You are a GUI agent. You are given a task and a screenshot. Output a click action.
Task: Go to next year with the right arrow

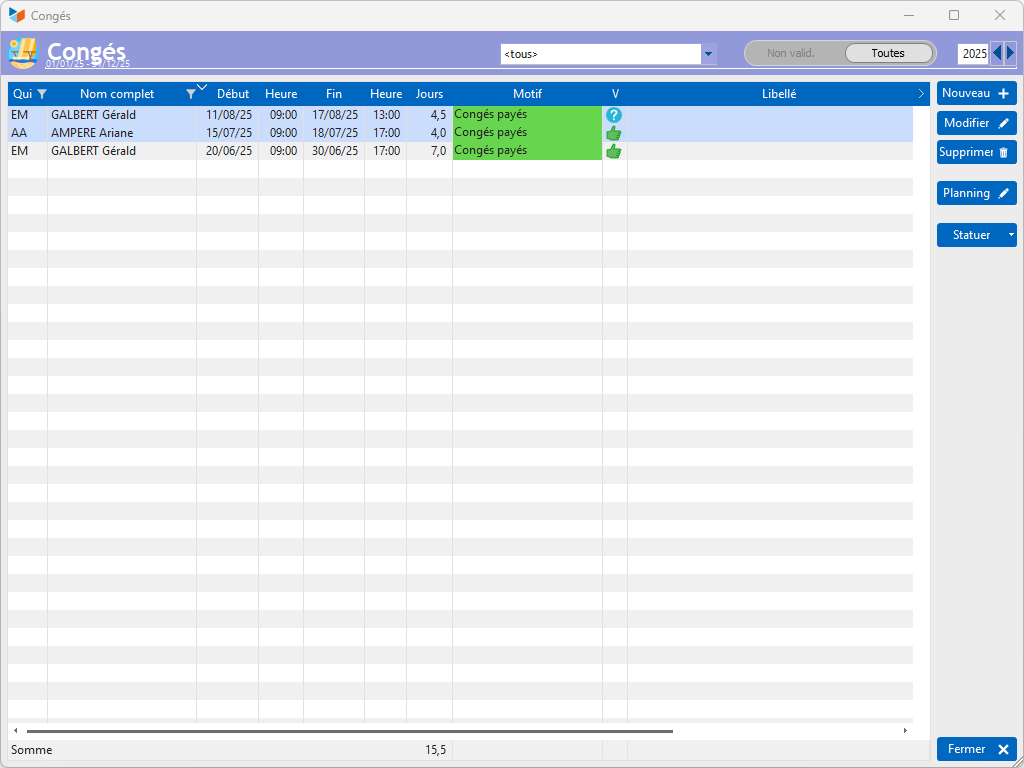pyautogui.click(x=1011, y=54)
